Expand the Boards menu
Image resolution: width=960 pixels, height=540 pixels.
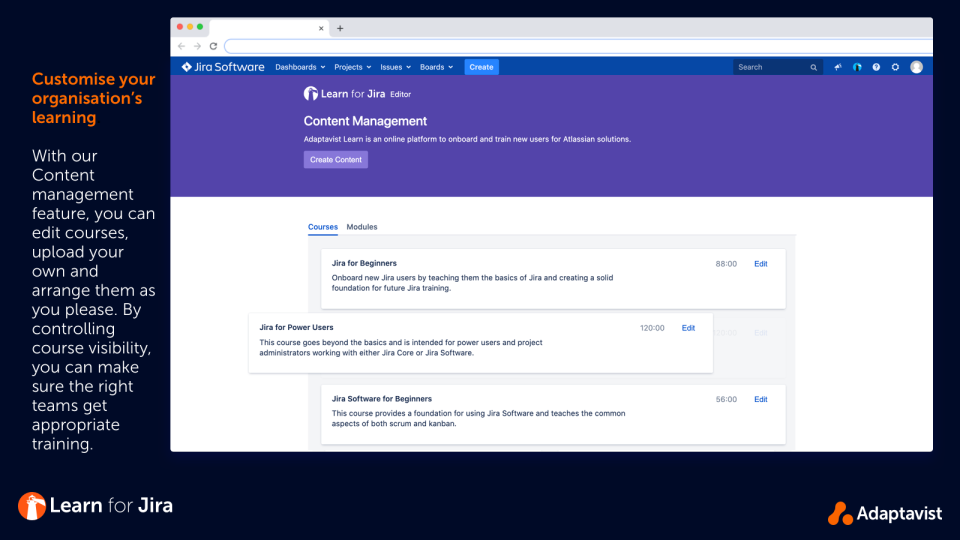click(437, 67)
